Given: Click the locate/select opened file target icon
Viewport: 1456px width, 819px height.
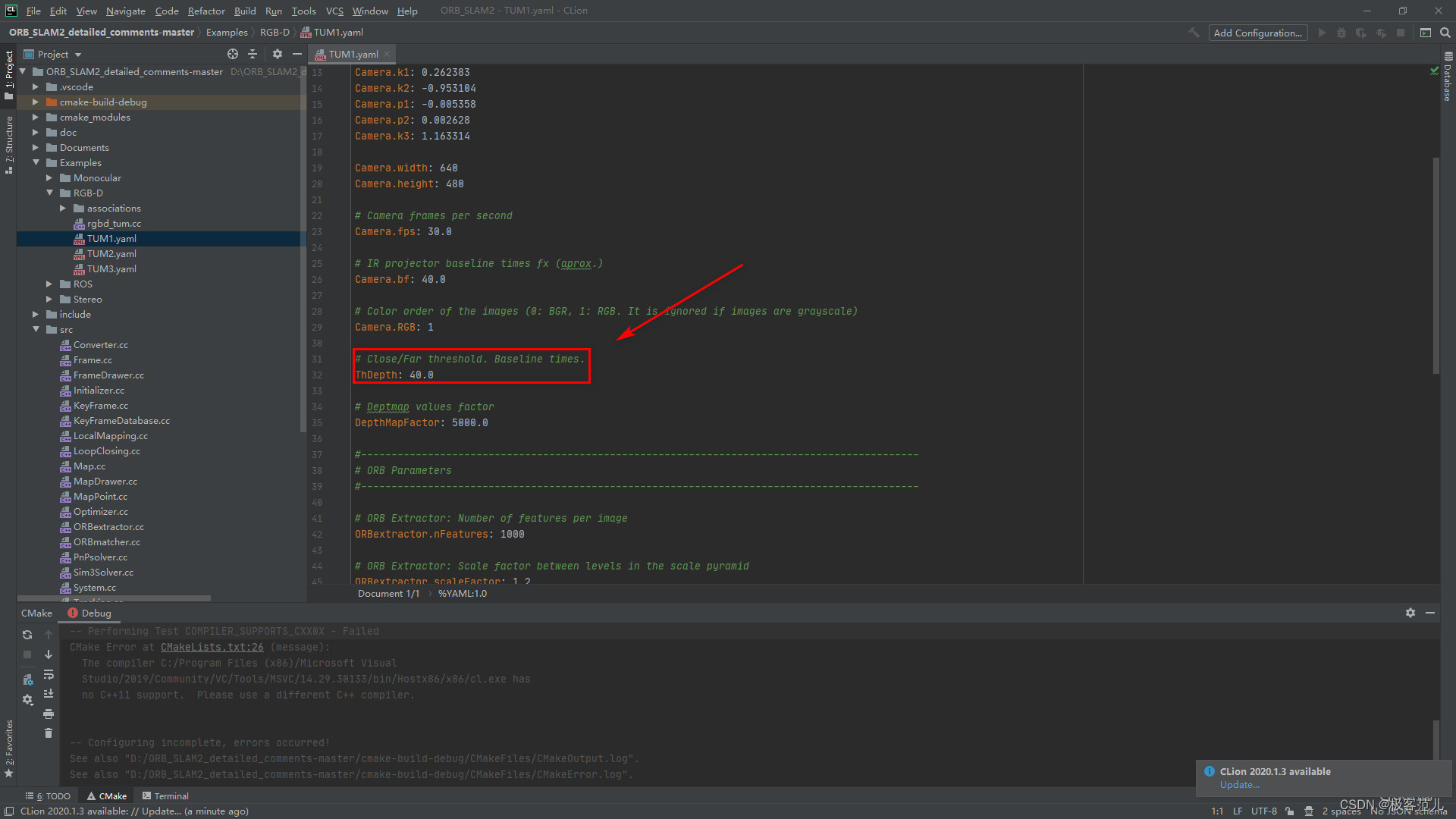Looking at the screenshot, I should pyautogui.click(x=233, y=54).
